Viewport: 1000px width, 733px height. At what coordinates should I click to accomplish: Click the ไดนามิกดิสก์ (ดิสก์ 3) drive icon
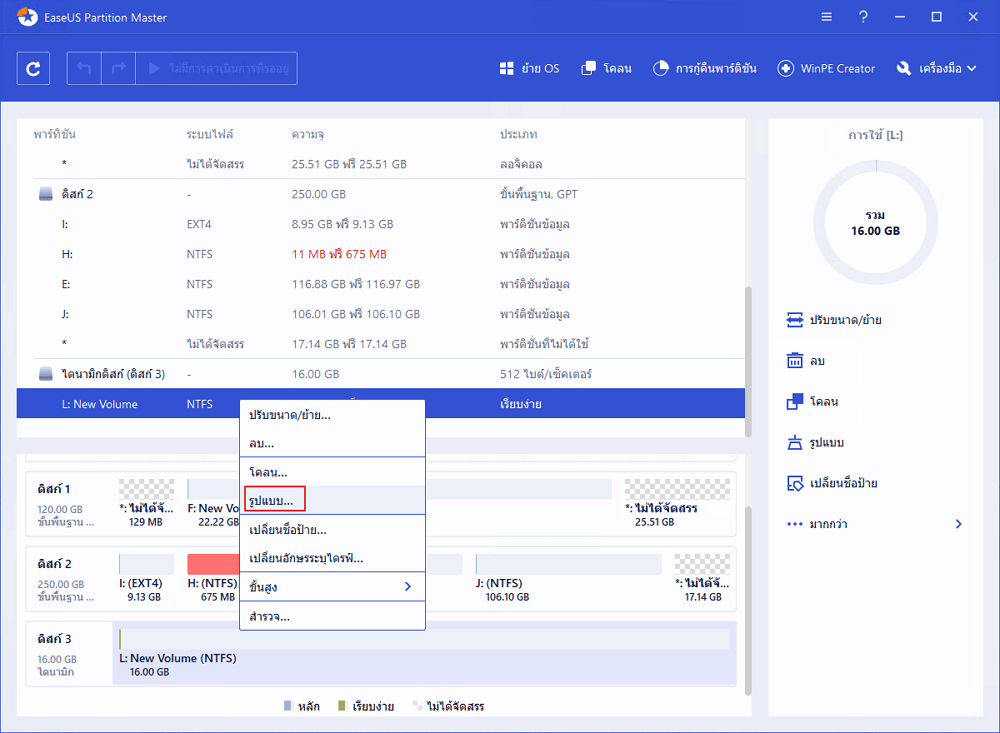[46, 374]
